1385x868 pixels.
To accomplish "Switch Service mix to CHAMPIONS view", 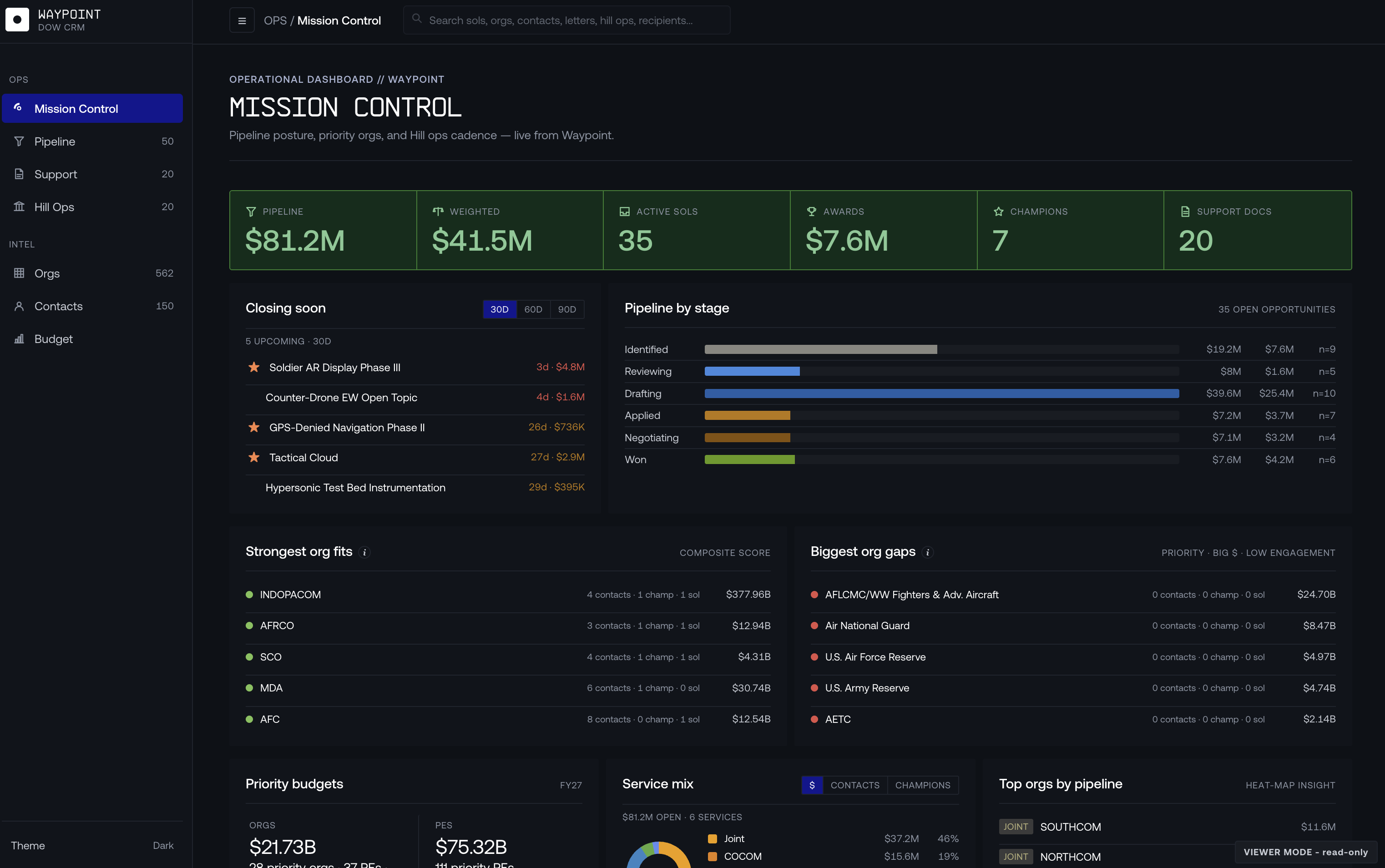I will 923,785.
